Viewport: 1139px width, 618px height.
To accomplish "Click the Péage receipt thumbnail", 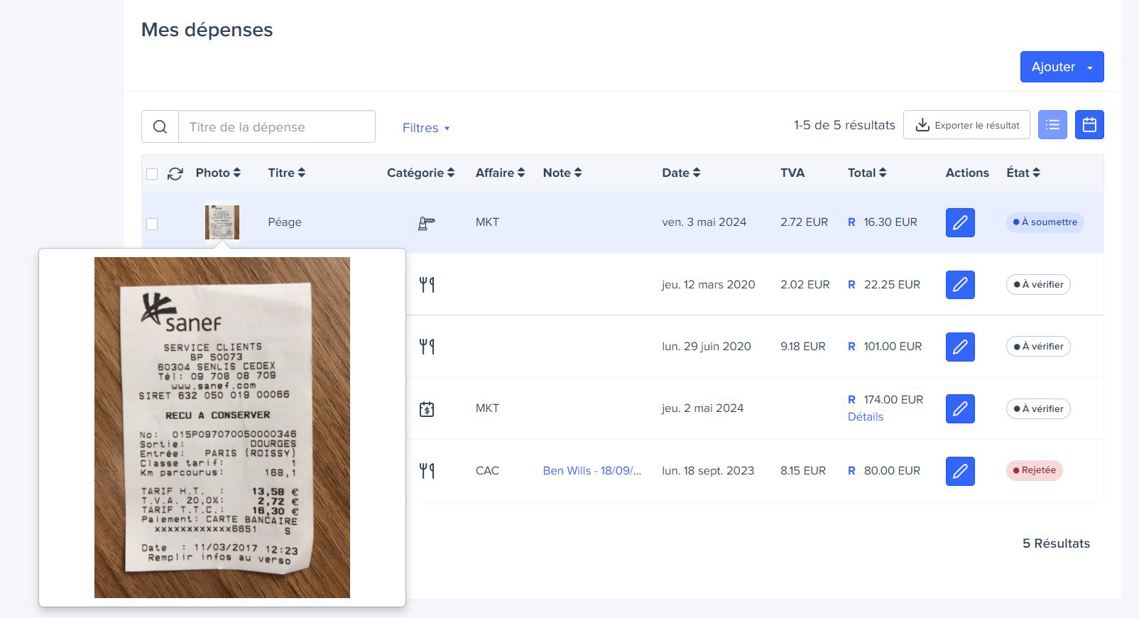I will [222, 222].
